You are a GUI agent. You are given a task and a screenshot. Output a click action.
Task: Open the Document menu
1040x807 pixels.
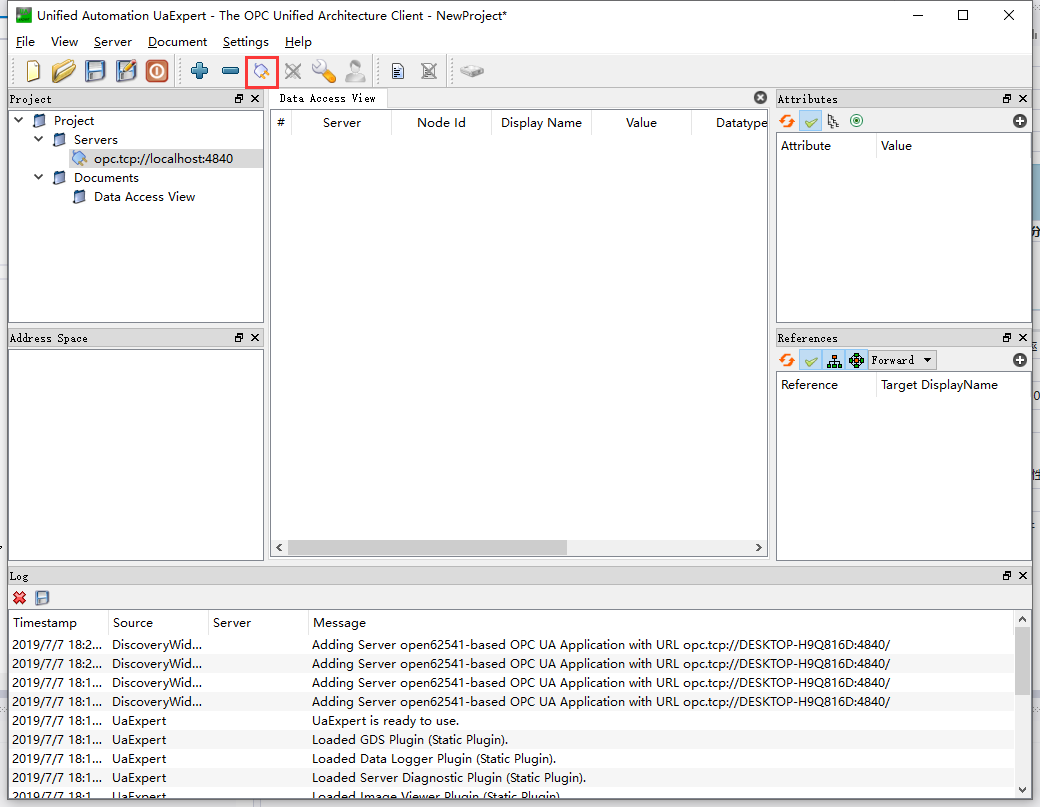(177, 42)
